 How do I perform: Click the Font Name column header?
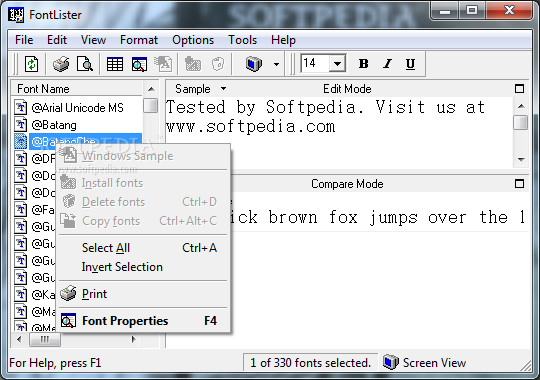(x=76, y=89)
